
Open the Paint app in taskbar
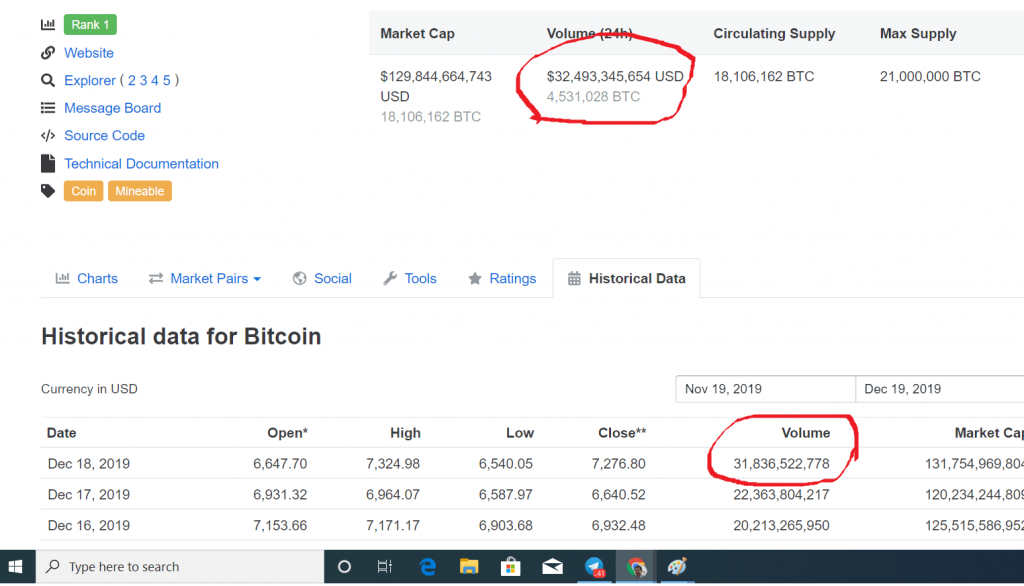click(x=677, y=567)
